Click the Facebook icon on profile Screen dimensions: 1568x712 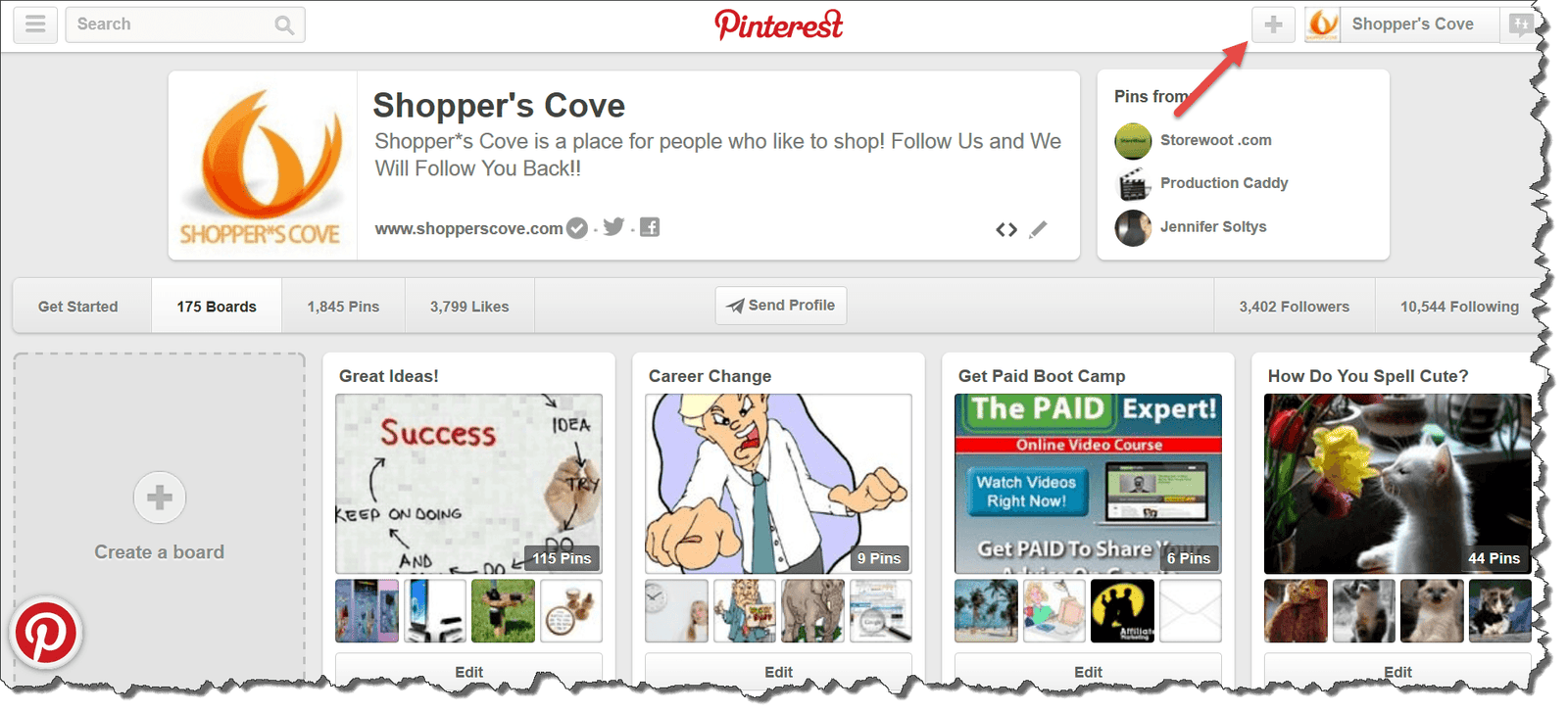coord(650,227)
